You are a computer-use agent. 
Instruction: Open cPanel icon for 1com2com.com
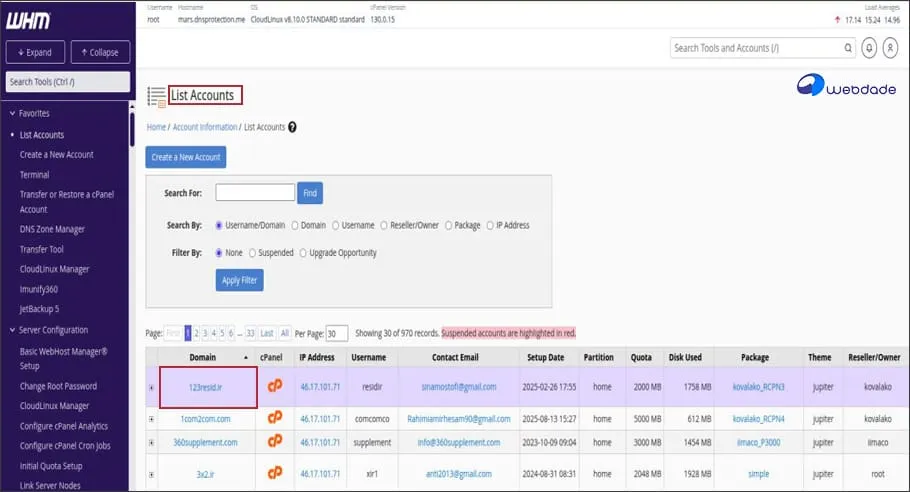(x=275, y=418)
